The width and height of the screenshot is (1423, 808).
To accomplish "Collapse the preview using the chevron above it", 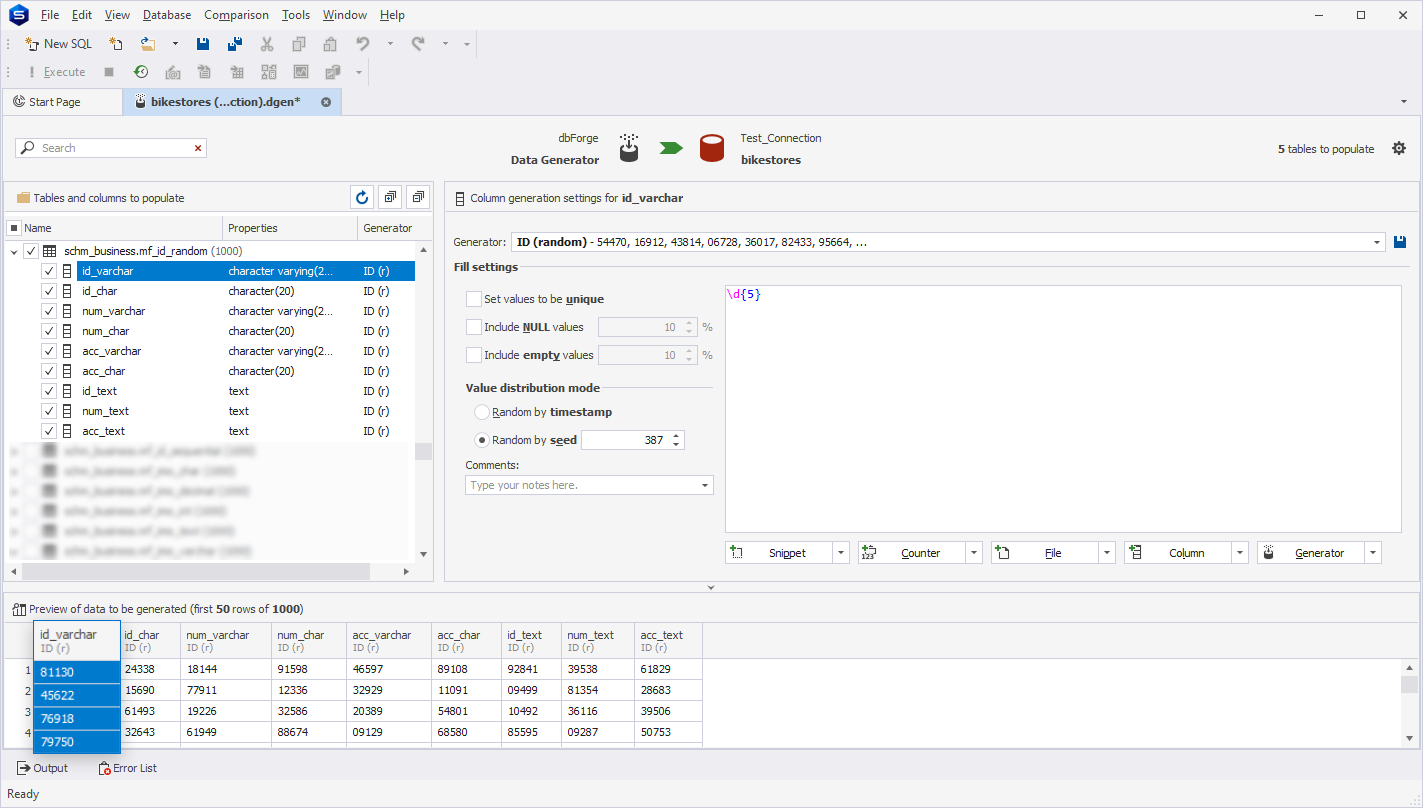I will click(x=711, y=588).
